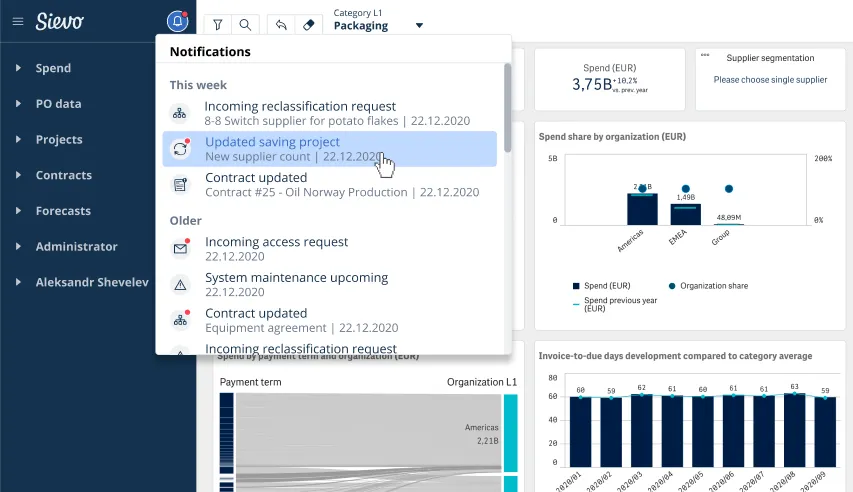Click the undo arrow icon
This screenshot has width=853, height=492.
tap(281, 25)
